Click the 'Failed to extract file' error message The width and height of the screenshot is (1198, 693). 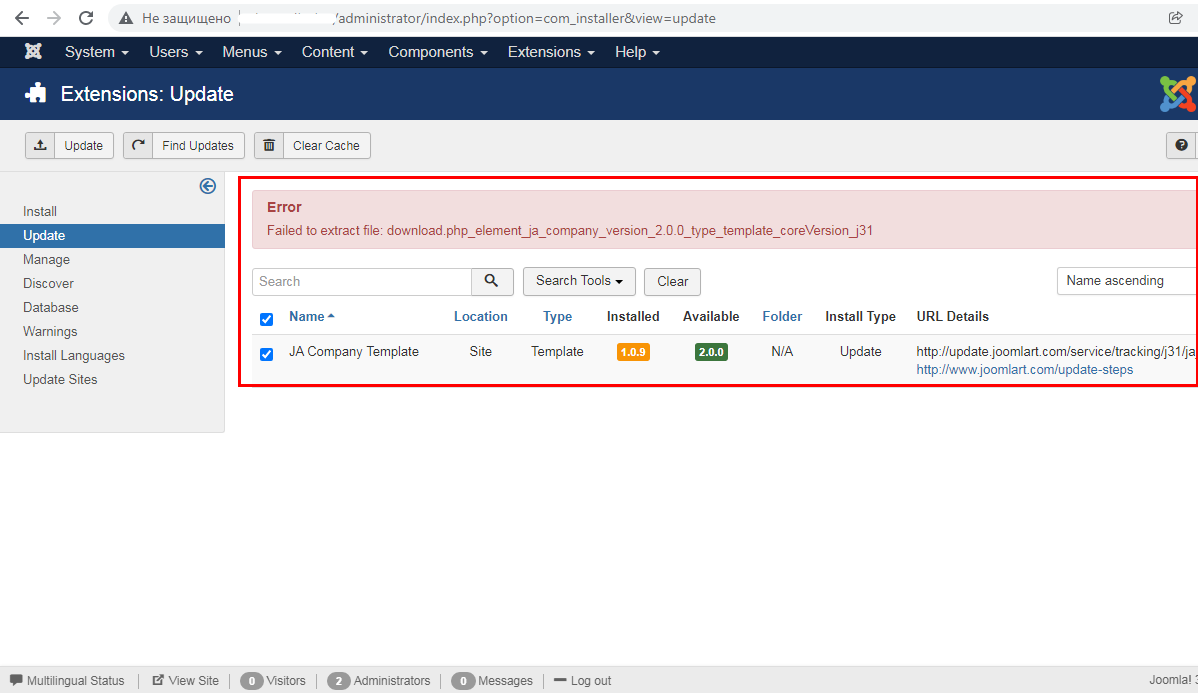click(570, 231)
